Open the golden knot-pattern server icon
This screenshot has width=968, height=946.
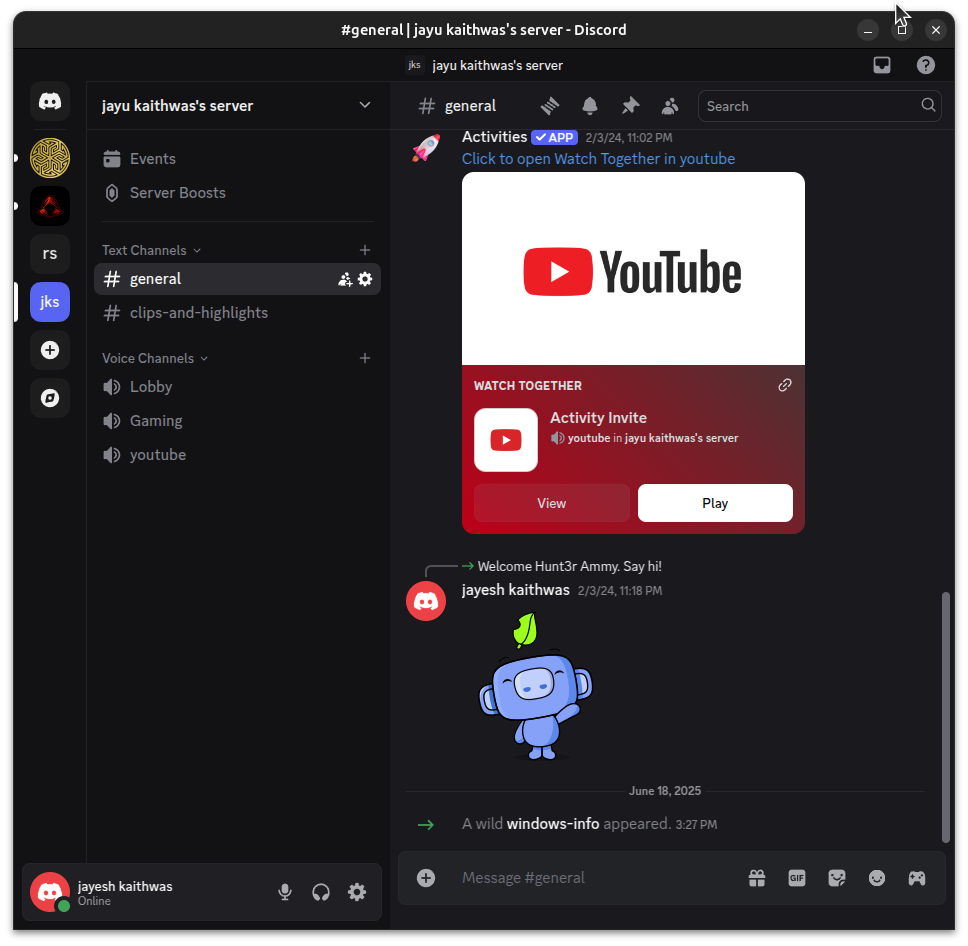point(50,157)
